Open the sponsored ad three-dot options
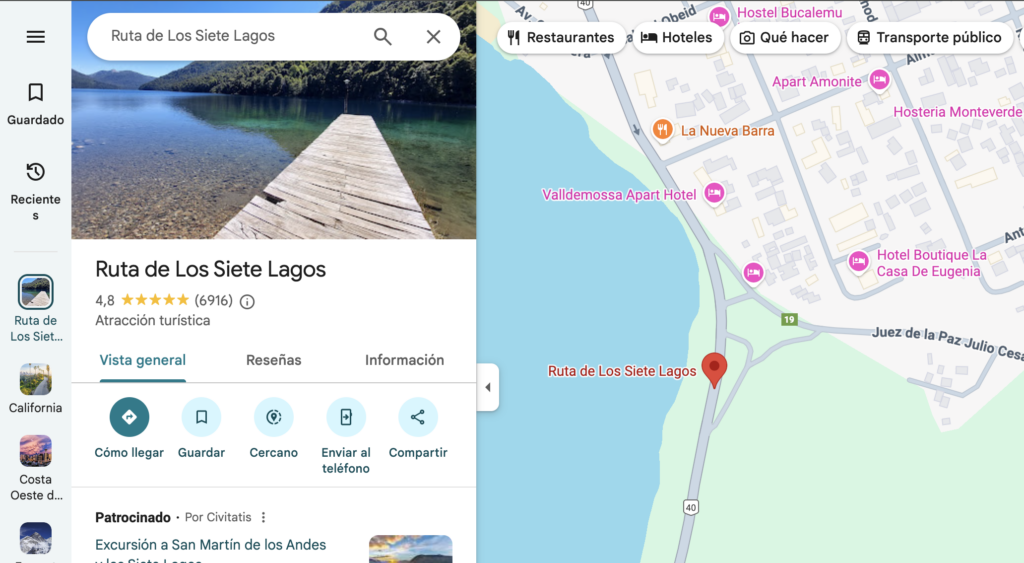The height and width of the screenshot is (563, 1024). click(263, 517)
